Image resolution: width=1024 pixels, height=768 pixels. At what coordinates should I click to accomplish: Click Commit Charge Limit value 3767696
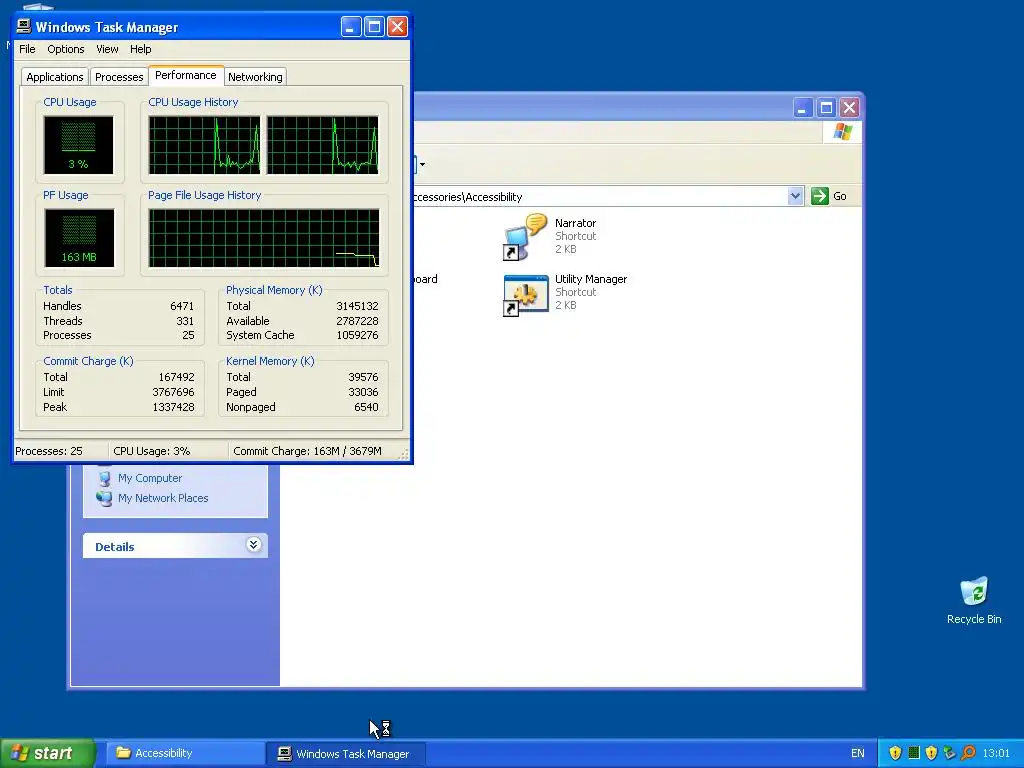tap(173, 392)
